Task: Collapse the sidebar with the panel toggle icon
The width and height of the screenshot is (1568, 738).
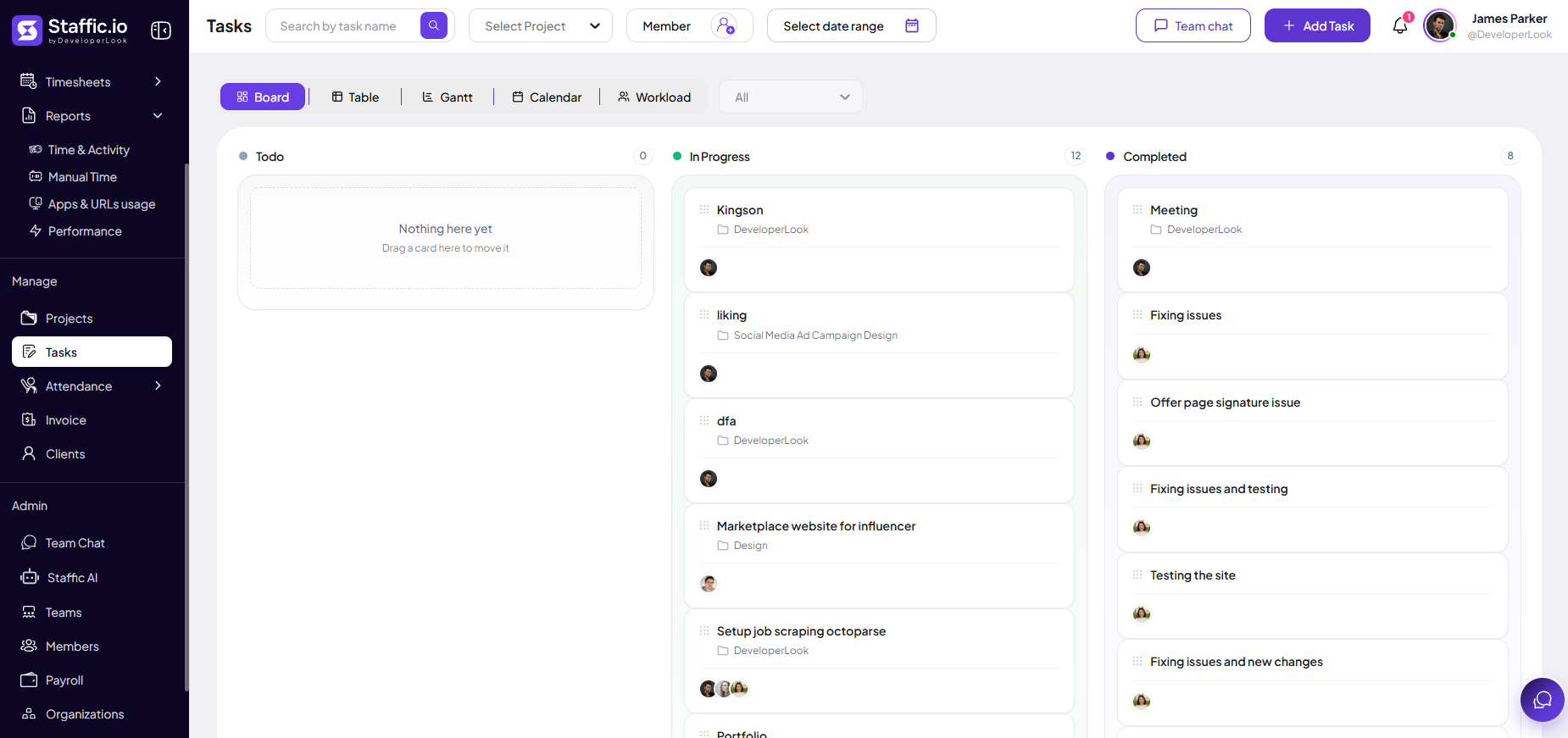Action: click(x=161, y=31)
